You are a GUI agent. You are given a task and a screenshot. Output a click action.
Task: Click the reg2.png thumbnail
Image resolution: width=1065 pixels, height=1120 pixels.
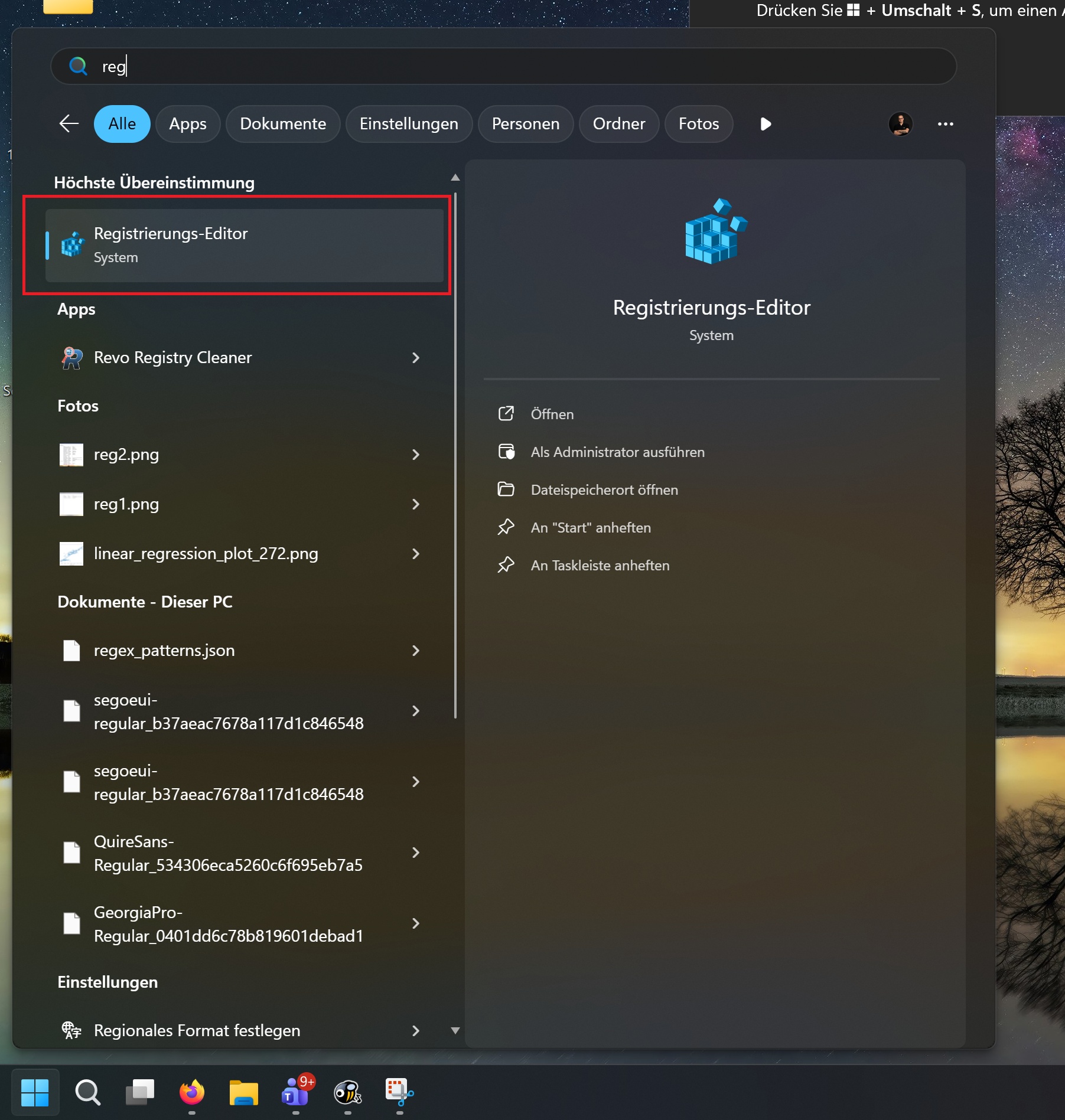click(x=71, y=455)
